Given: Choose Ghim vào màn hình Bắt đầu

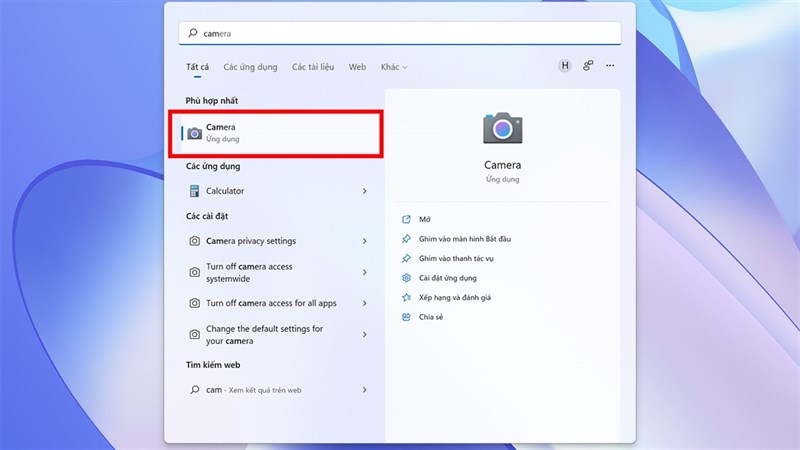Looking at the screenshot, I should point(465,239).
